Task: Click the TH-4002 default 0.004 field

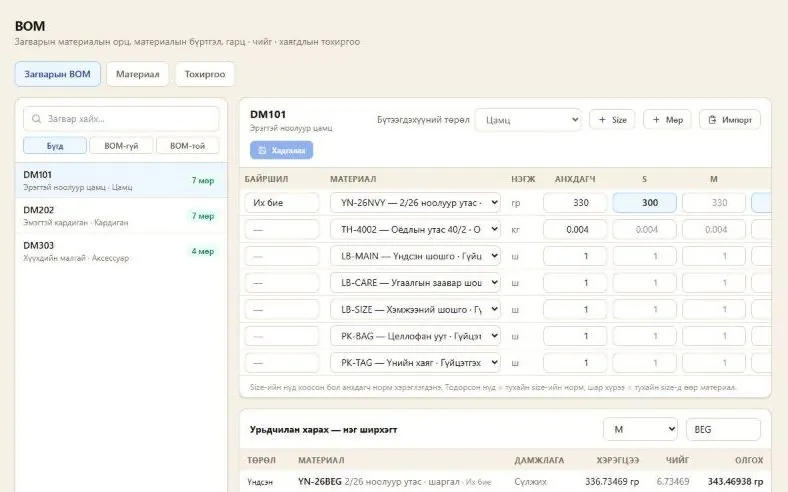Action: 575,229
